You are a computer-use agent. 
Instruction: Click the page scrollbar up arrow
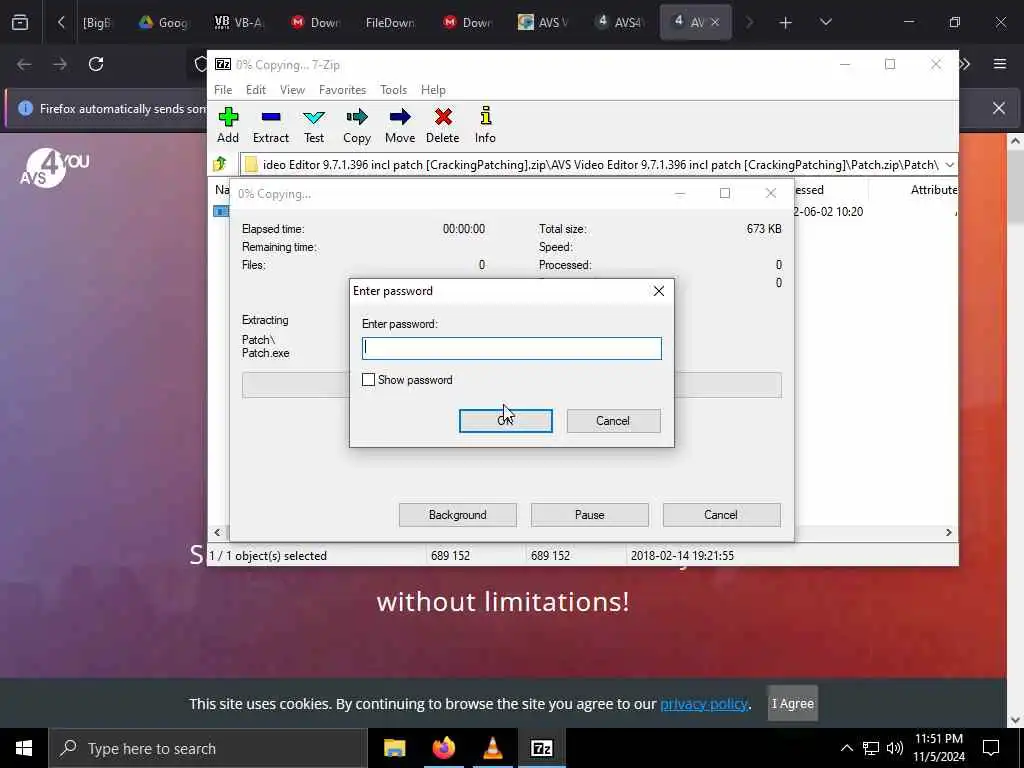click(x=1015, y=140)
